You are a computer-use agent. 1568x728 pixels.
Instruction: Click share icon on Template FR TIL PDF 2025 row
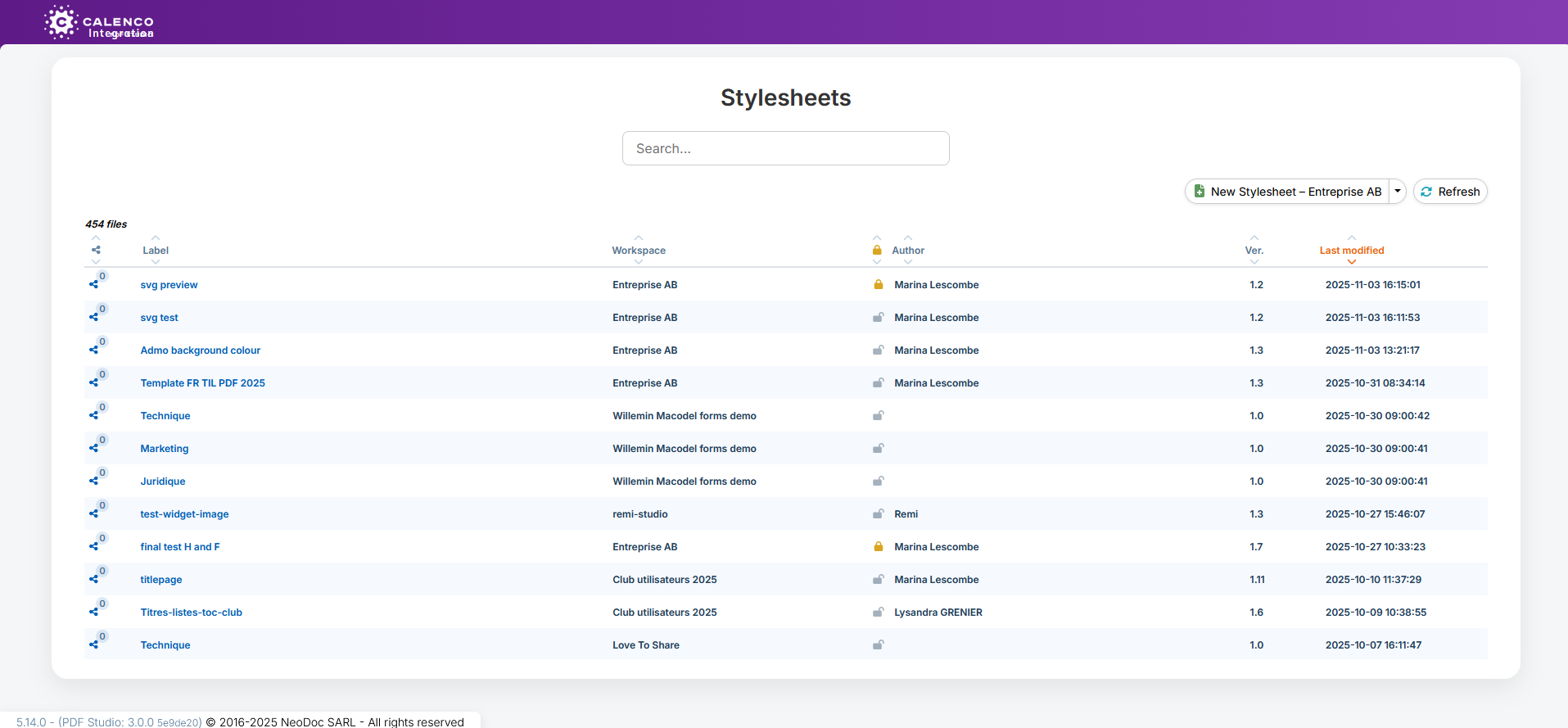94,382
